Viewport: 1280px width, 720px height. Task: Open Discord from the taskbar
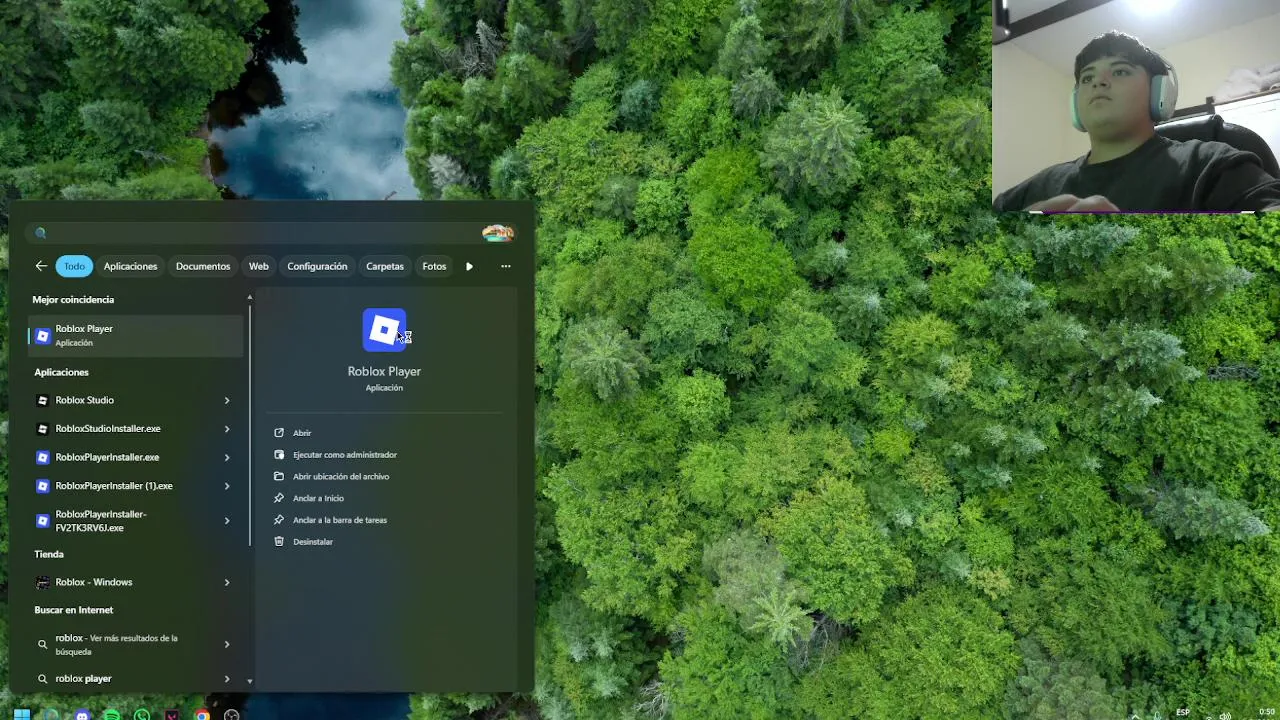tap(82, 715)
